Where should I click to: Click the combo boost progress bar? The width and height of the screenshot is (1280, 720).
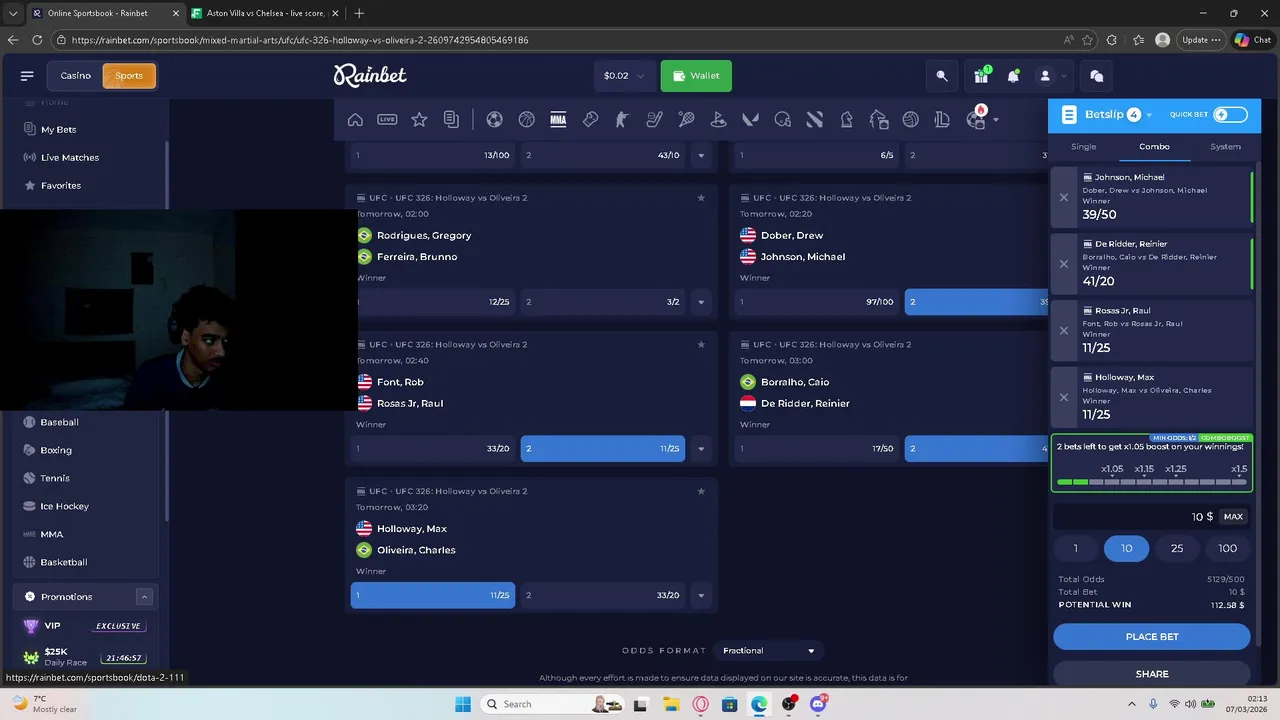click(1152, 482)
